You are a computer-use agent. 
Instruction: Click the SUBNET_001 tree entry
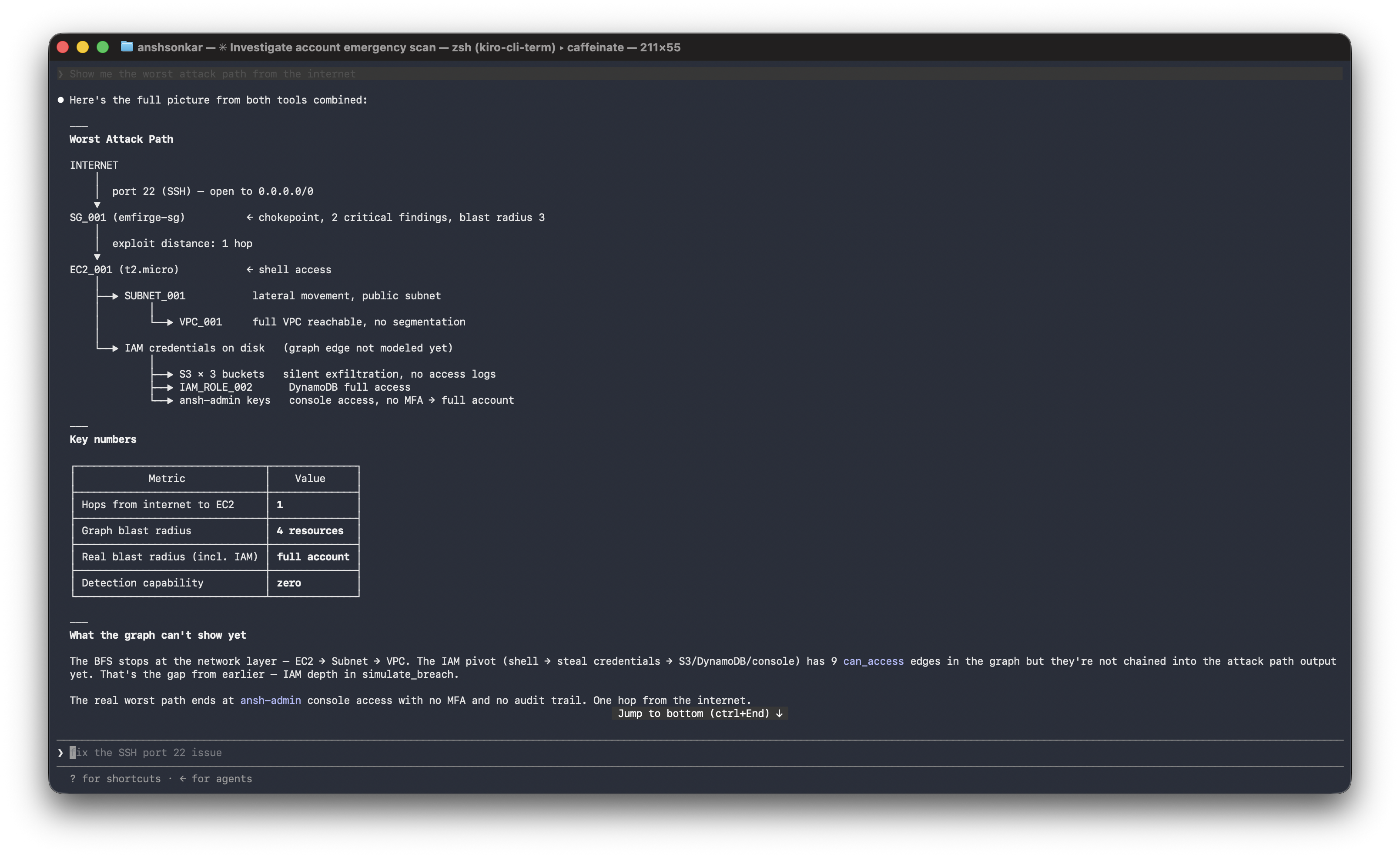(155, 295)
